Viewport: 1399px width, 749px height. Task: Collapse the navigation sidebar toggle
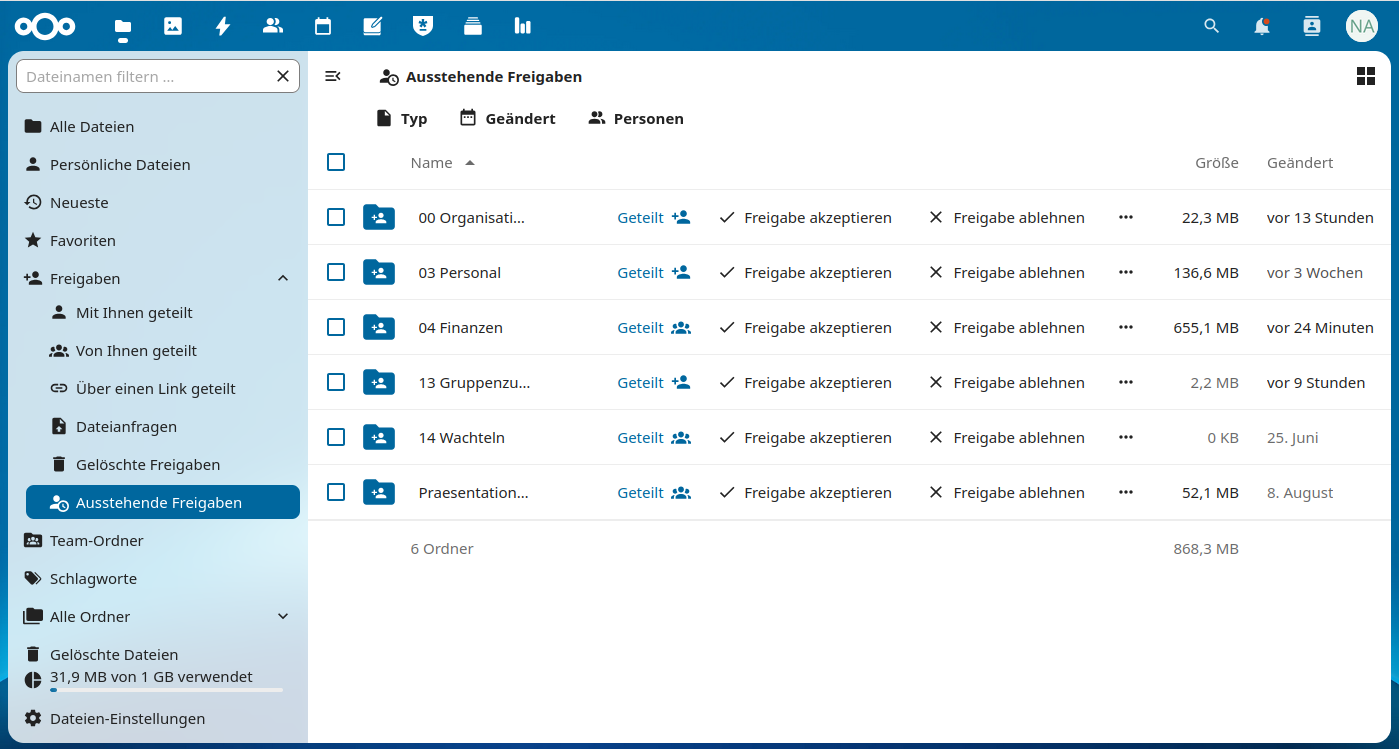333,77
